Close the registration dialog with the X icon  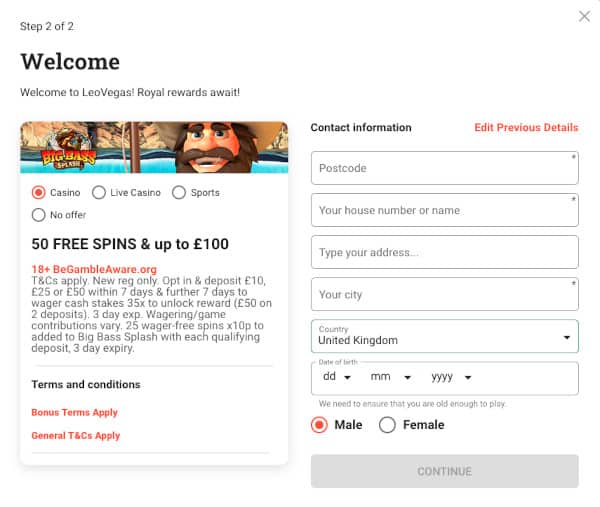[584, 16]
